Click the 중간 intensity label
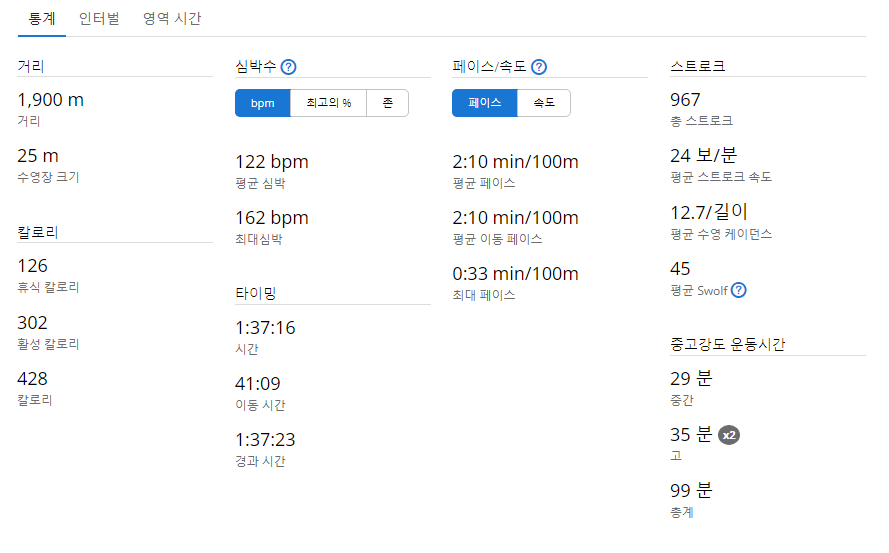The image size is (889, 553). 682,400
